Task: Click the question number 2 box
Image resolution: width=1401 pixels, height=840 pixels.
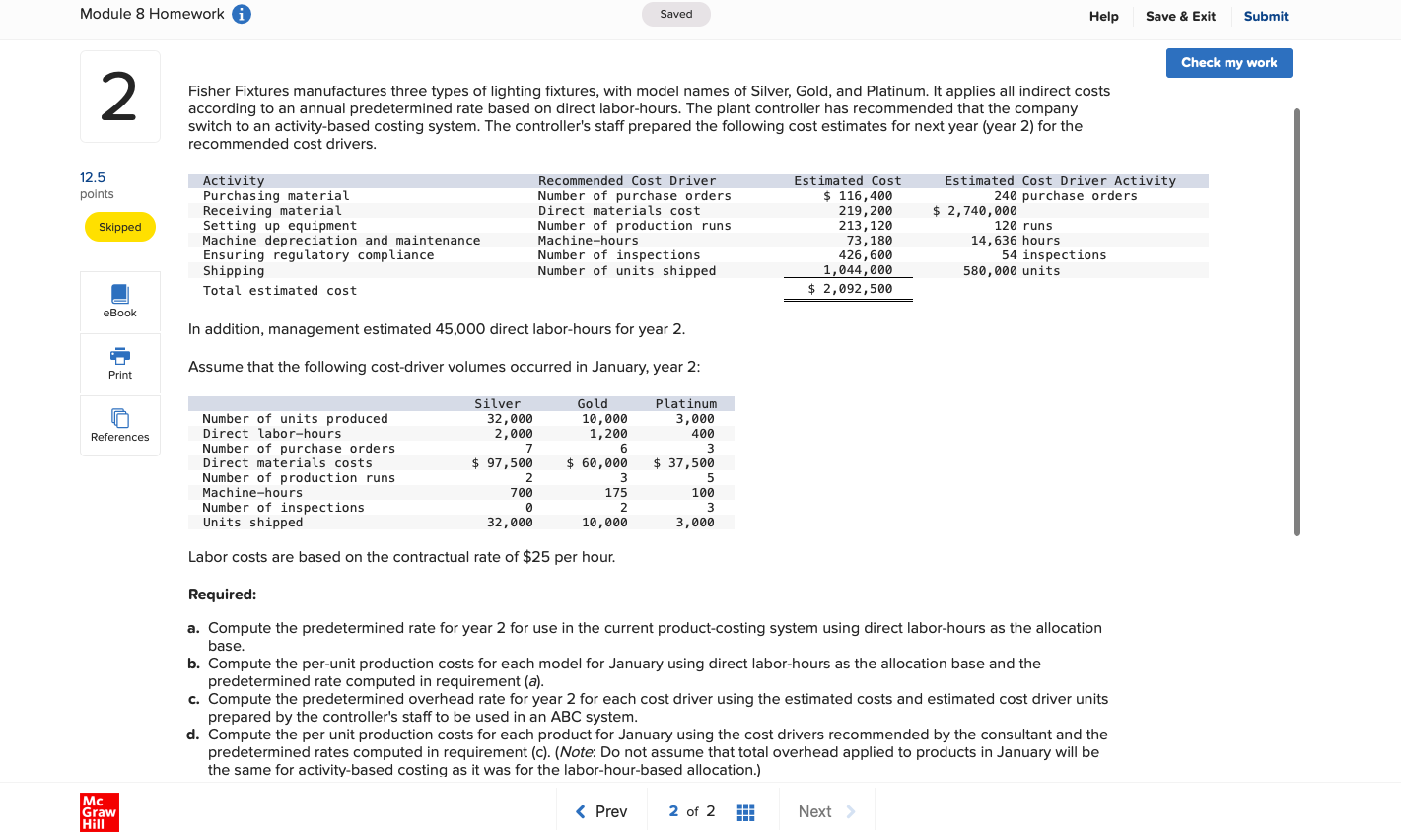Action: (119, 96)
